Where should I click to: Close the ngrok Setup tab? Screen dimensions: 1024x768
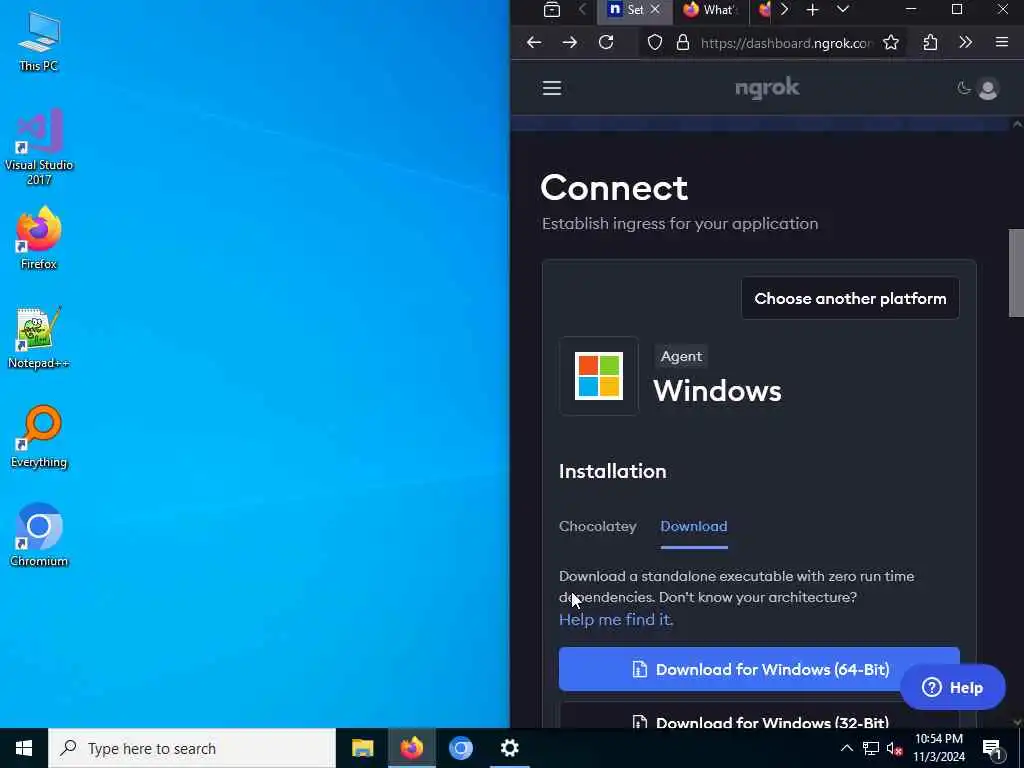655,9
